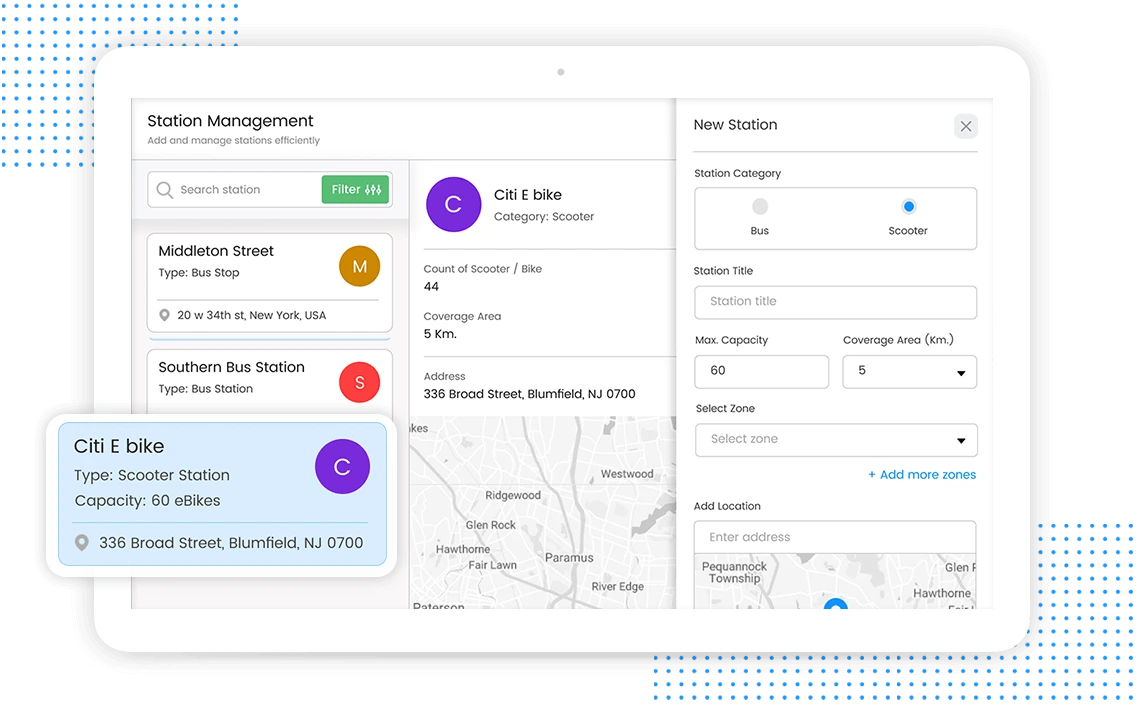Open the Filter button
Screen dimensions: 1142x710
[355, 189]
